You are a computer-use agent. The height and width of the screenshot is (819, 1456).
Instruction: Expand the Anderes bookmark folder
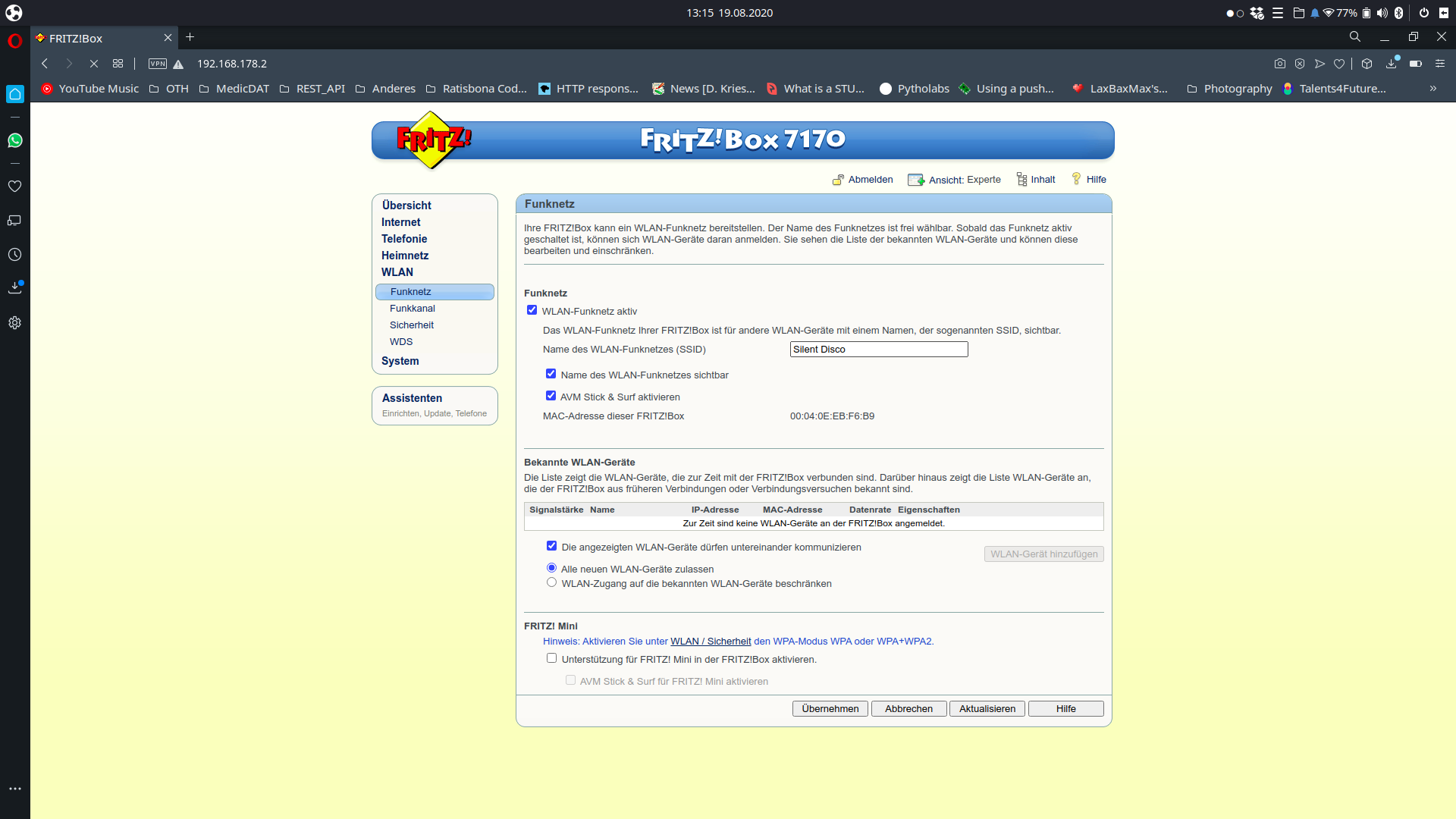pyautogui.click(x=385, y=89)
